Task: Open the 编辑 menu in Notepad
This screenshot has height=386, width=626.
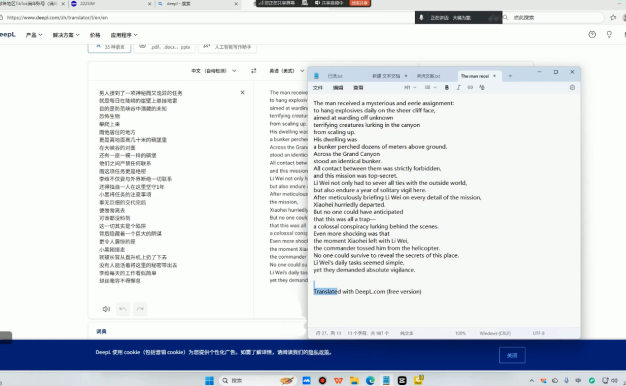Action: [x=338, y=87]
